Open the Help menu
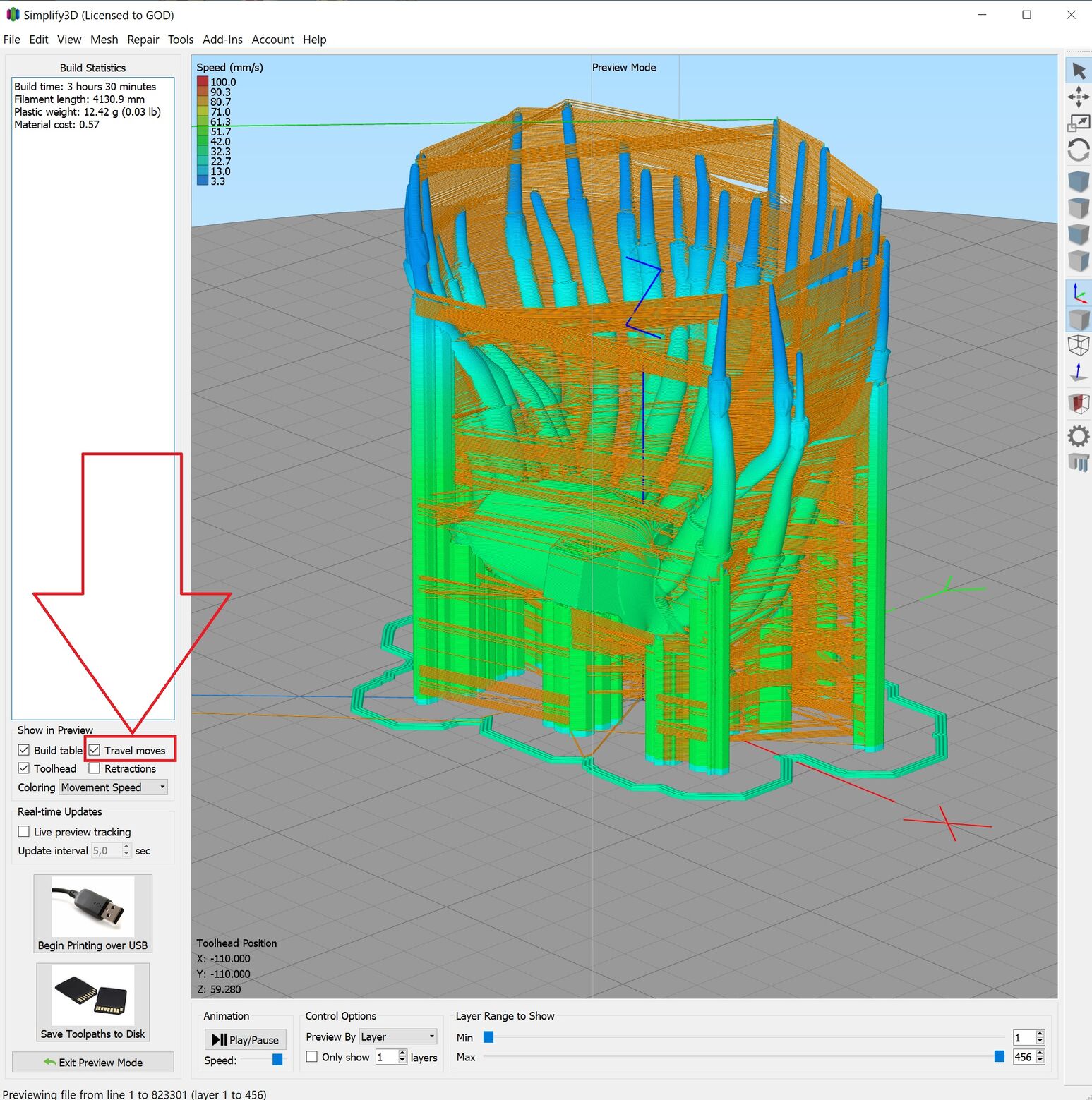The image size is (1092, 1100). click(x=315, y=40)
